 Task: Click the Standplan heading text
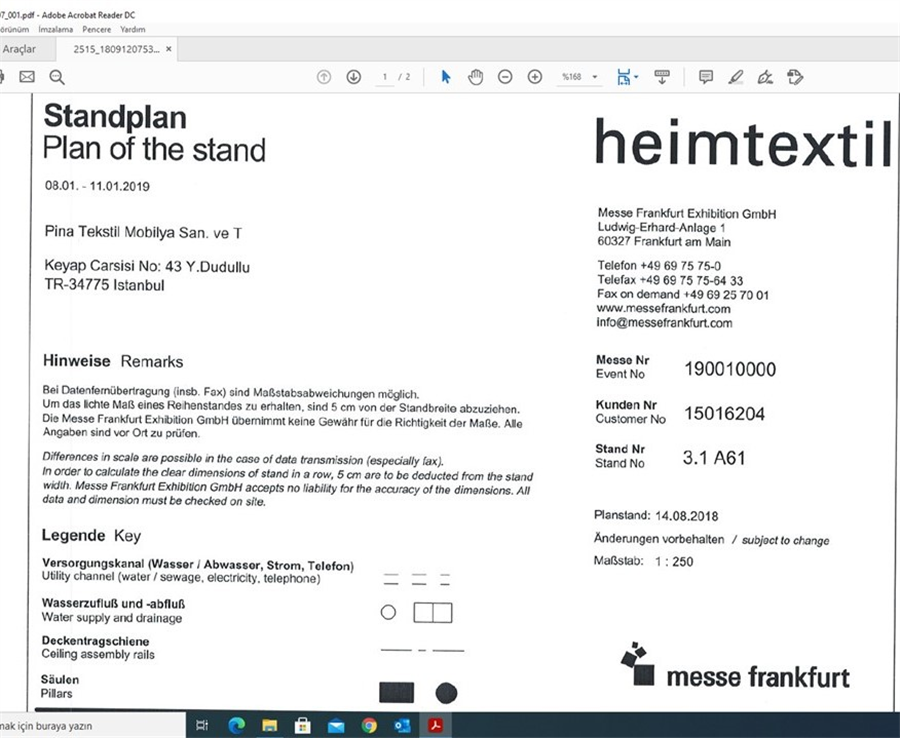[115, 116]
